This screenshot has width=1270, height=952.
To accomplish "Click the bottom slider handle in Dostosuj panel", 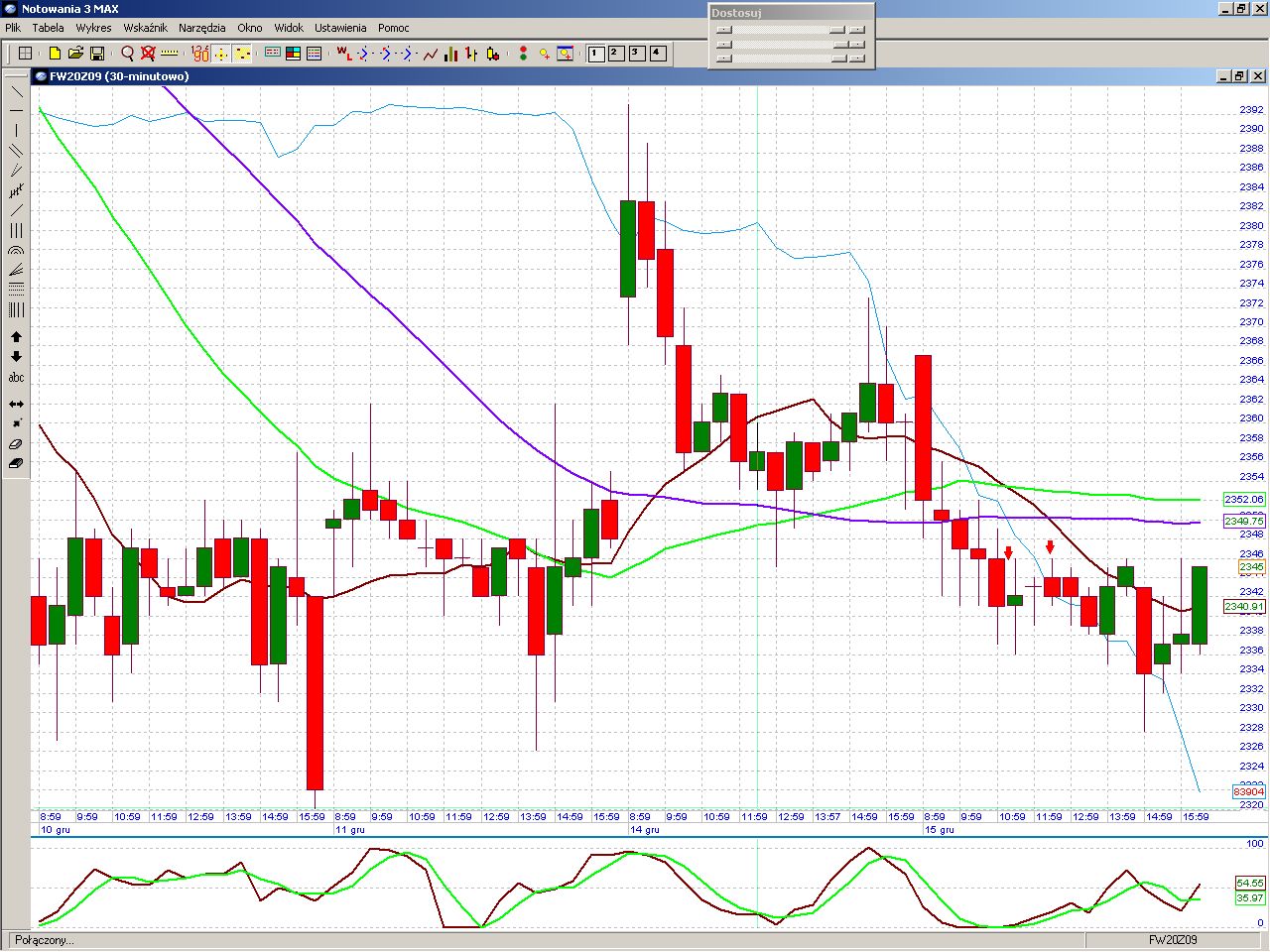I will [838, 58].
